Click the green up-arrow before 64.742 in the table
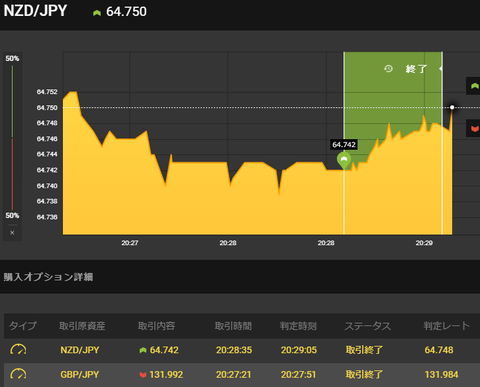This screenshot has width=480, height=387. [x=143, y=350]
